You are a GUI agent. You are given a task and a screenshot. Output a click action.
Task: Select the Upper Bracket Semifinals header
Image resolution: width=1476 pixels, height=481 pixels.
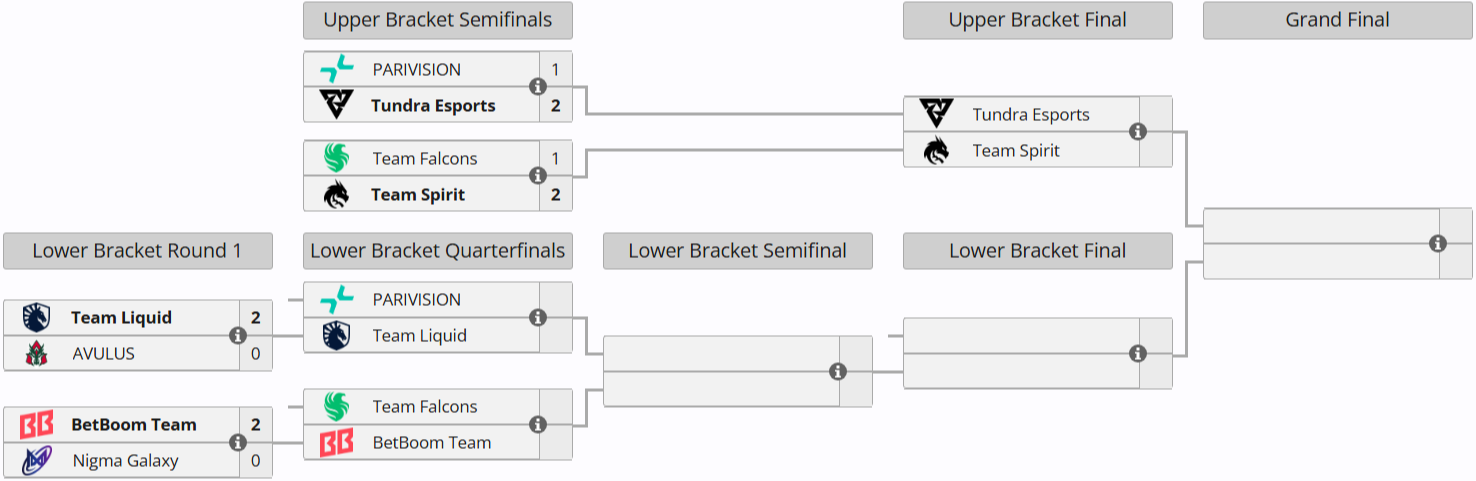click(x=438, y=20)
